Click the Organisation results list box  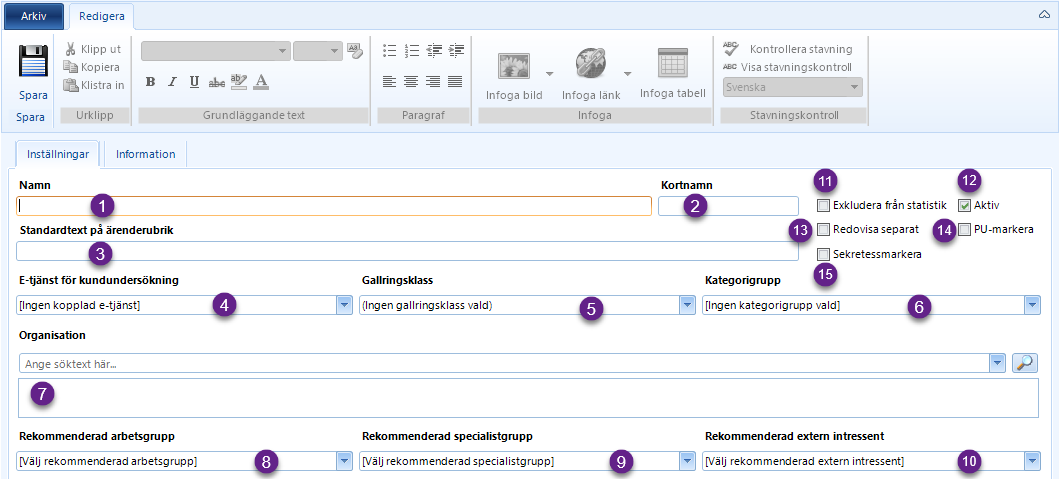point(529,398)
